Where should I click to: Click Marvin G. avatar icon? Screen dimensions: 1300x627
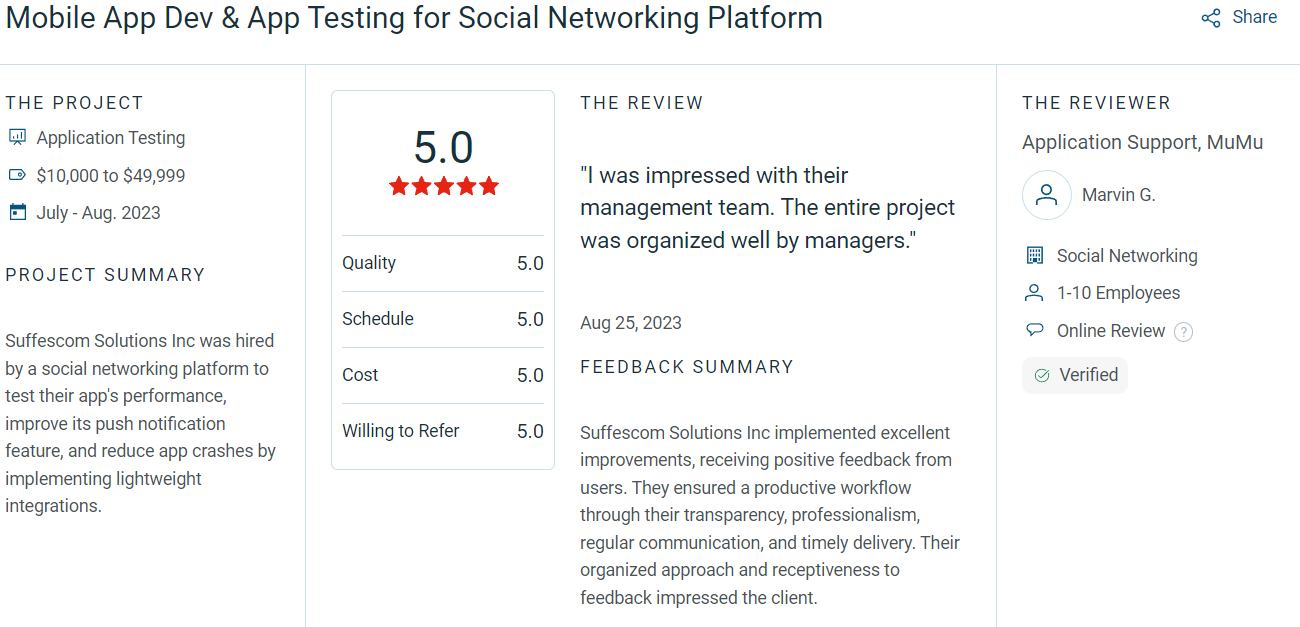point(1047,195)
